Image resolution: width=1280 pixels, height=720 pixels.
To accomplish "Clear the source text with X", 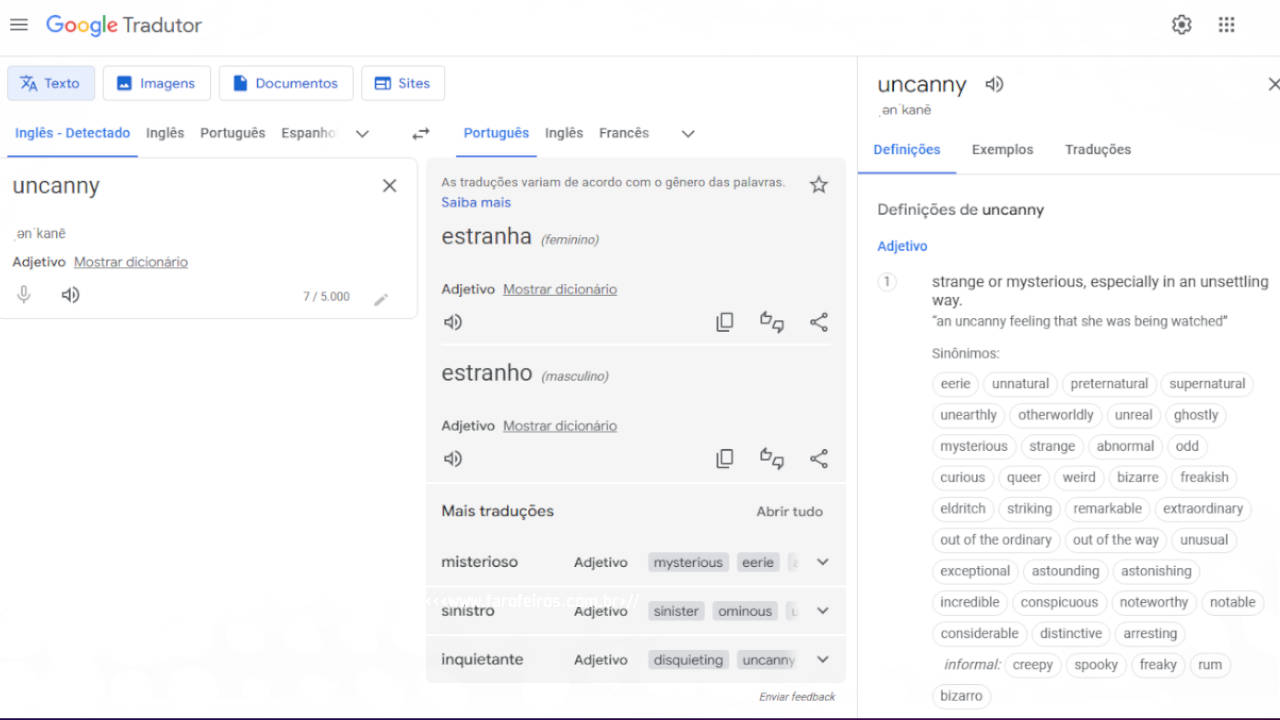I will click(x=390, y=186).
